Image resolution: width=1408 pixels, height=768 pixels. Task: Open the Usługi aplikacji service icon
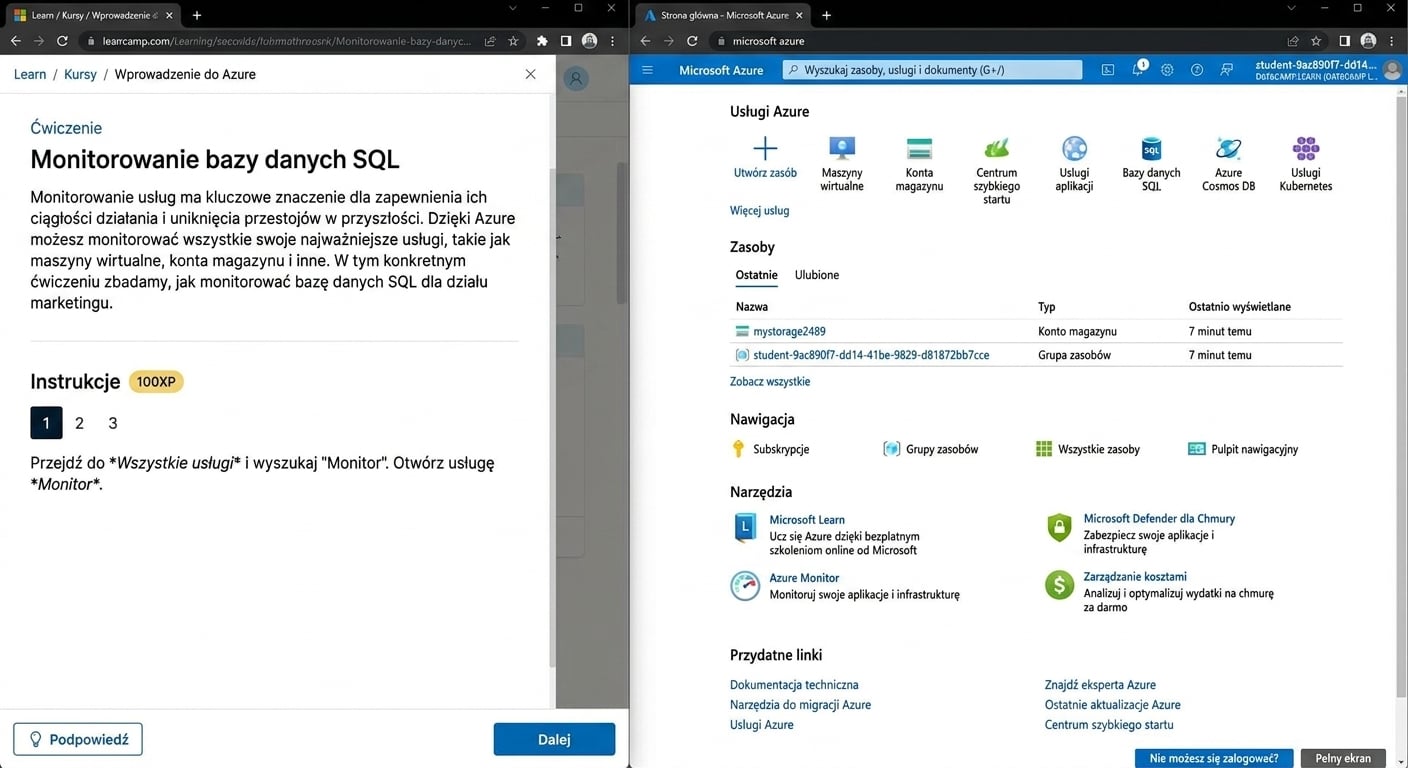[x=1074, y=149]
